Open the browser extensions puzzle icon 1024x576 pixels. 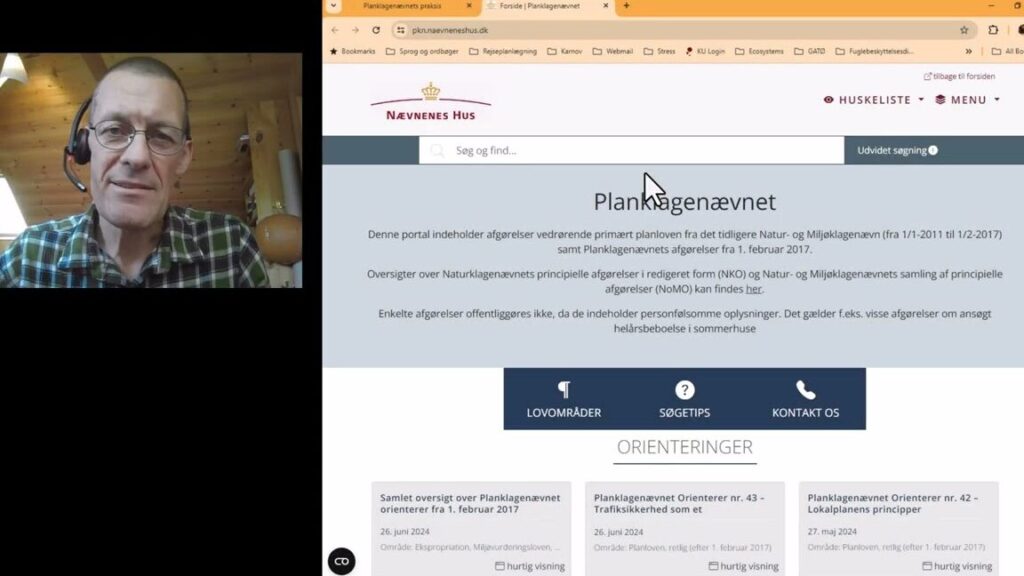993,30
